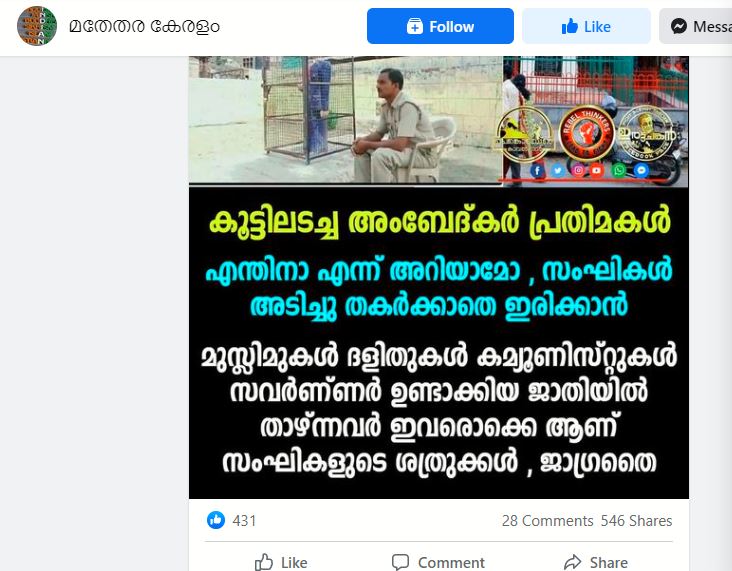Image resolution: width=732 pixels, height=571 pixels.
Task: Click the WhatsApp icon in the post image
Action: (619, 170)
